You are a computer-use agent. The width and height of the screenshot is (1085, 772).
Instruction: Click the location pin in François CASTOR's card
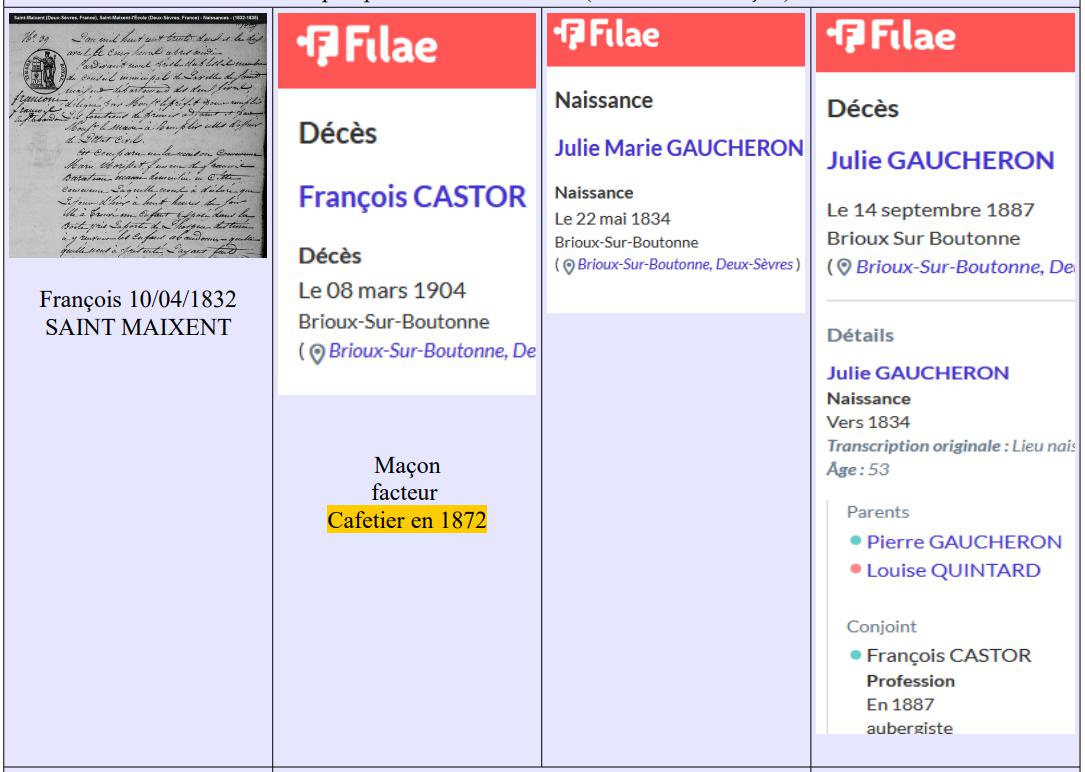pyautogui.click(x=317, y=353)
